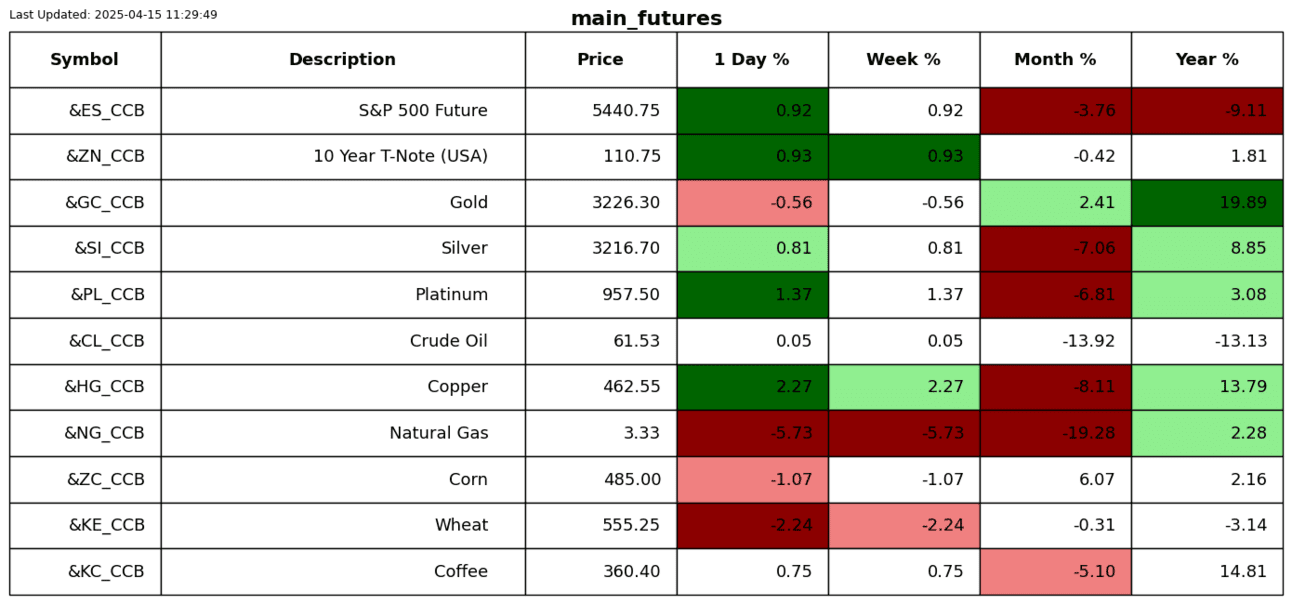Click the light red Coffee Month % cell
Image resolution: width=1292 pixels, height=604 pixels.
(x=1055, y=572)
